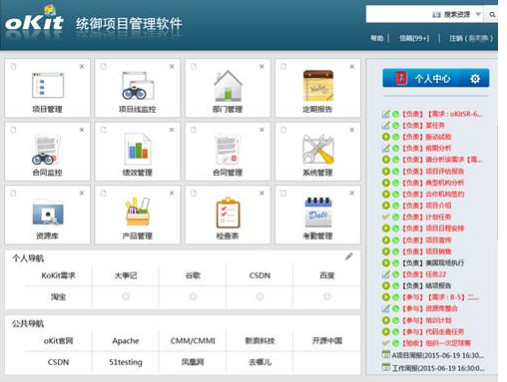507x382 pixels.
Task: Click the page icon on 考勤管理 tile
Action: pos(284,193)
